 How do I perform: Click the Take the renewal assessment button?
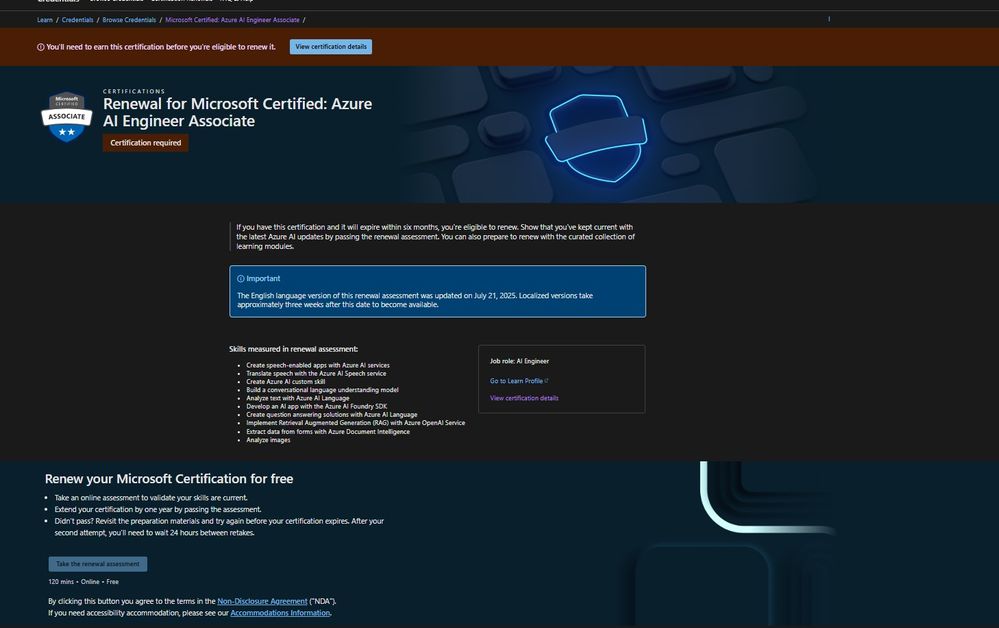pos(97,564)
